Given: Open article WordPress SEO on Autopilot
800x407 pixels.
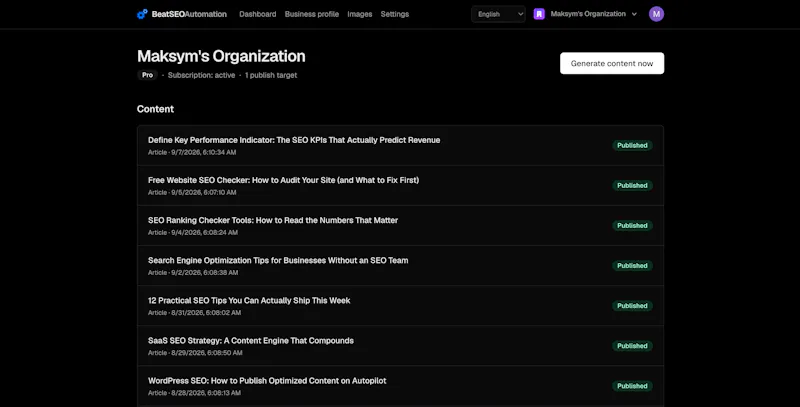Looking at the screenshot, I should 267,381.
